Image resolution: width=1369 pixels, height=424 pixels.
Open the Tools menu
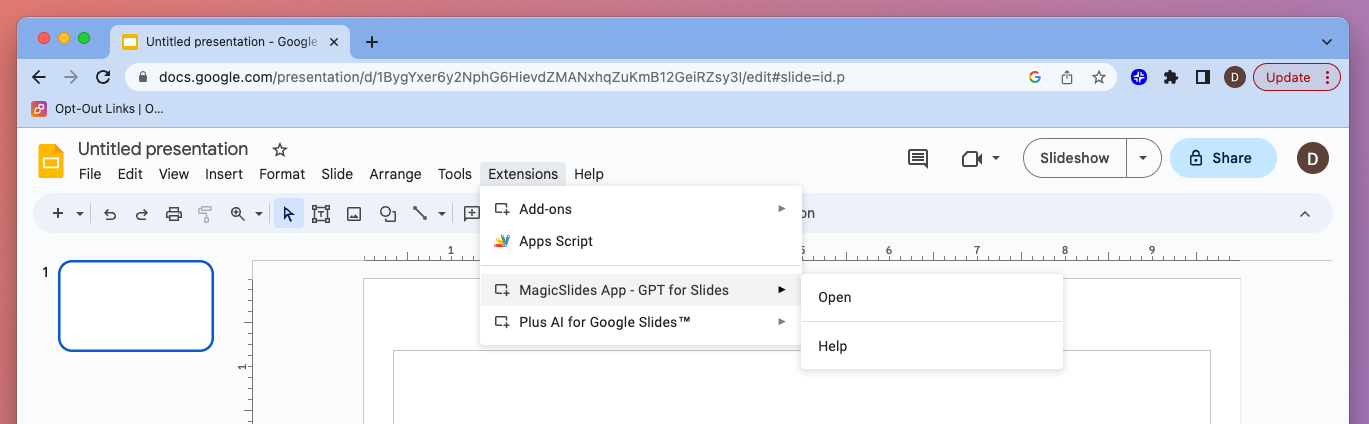[455, 174]
